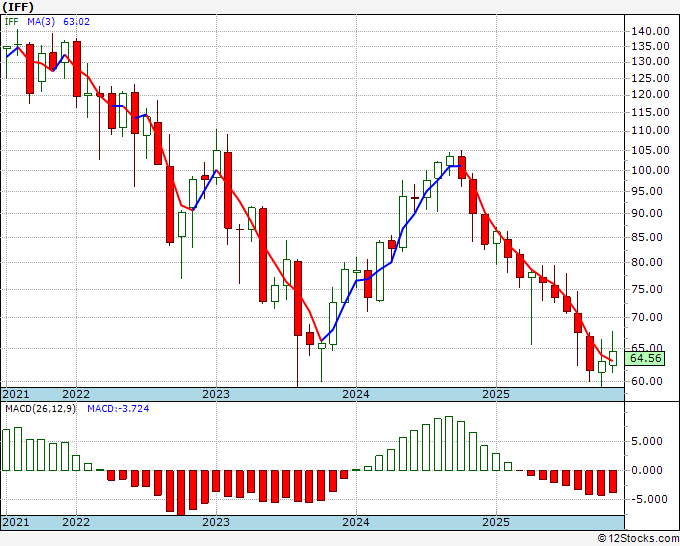Click 2021 on the price chart timeline

pos(16,394)
